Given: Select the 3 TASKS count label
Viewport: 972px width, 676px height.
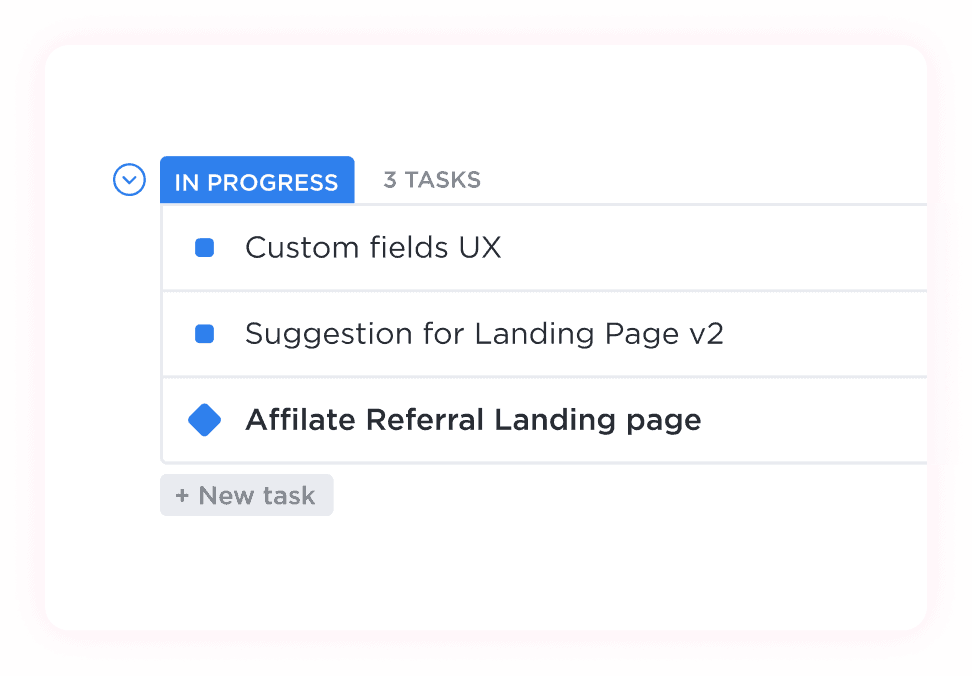Looking at the screenshot, I should pyautogui.click(x=432, y=180).
